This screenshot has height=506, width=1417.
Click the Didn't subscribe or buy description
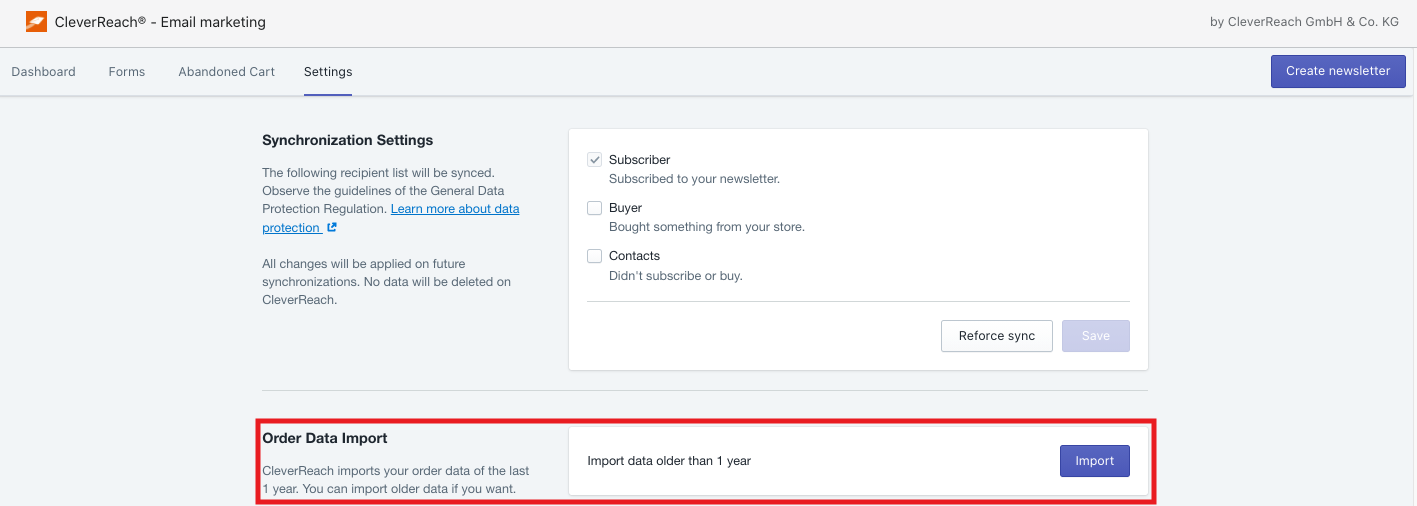tap(675, 276)
